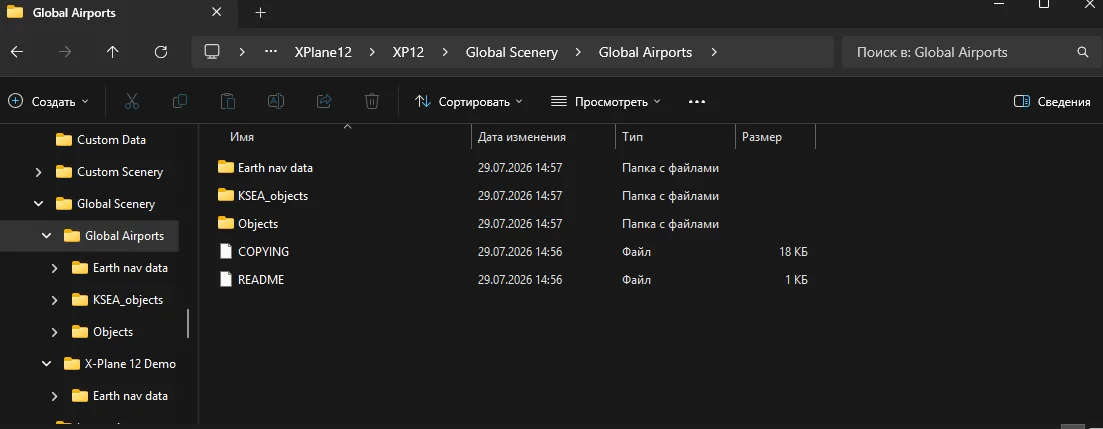
Task: Select KSEA_objects in navigation tree
Action: click(x=127, y=300)
